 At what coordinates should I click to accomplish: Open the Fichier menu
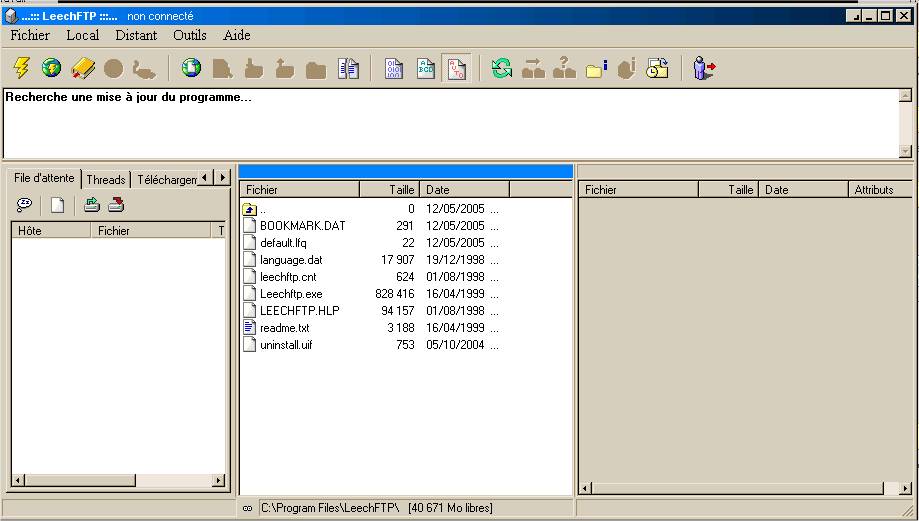(x=30, y=35)
